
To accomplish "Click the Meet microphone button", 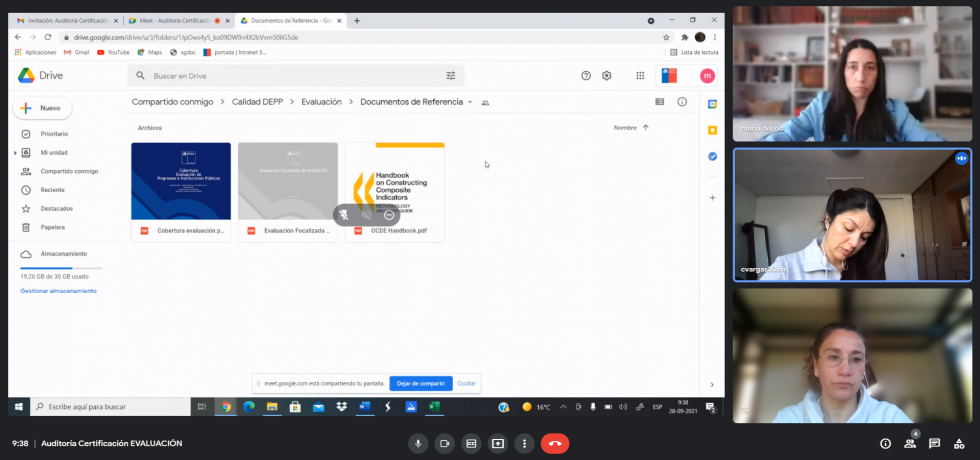I will pyautogui.click(x=418, y=443).
